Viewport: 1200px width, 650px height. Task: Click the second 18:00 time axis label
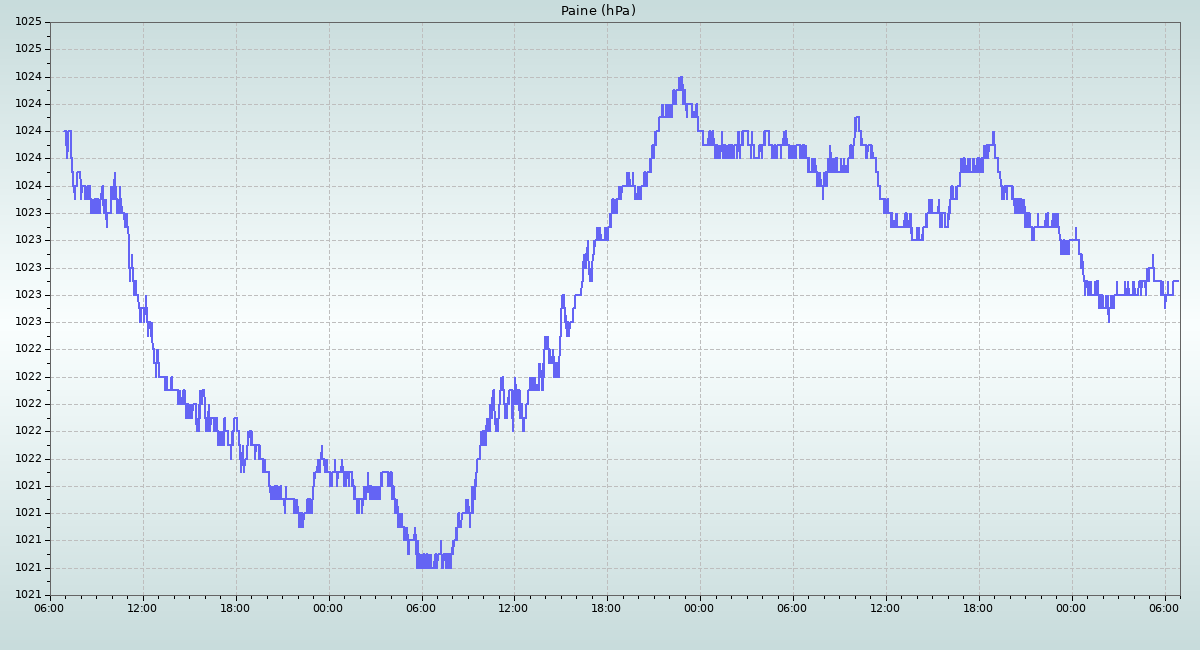click(606, 607)
